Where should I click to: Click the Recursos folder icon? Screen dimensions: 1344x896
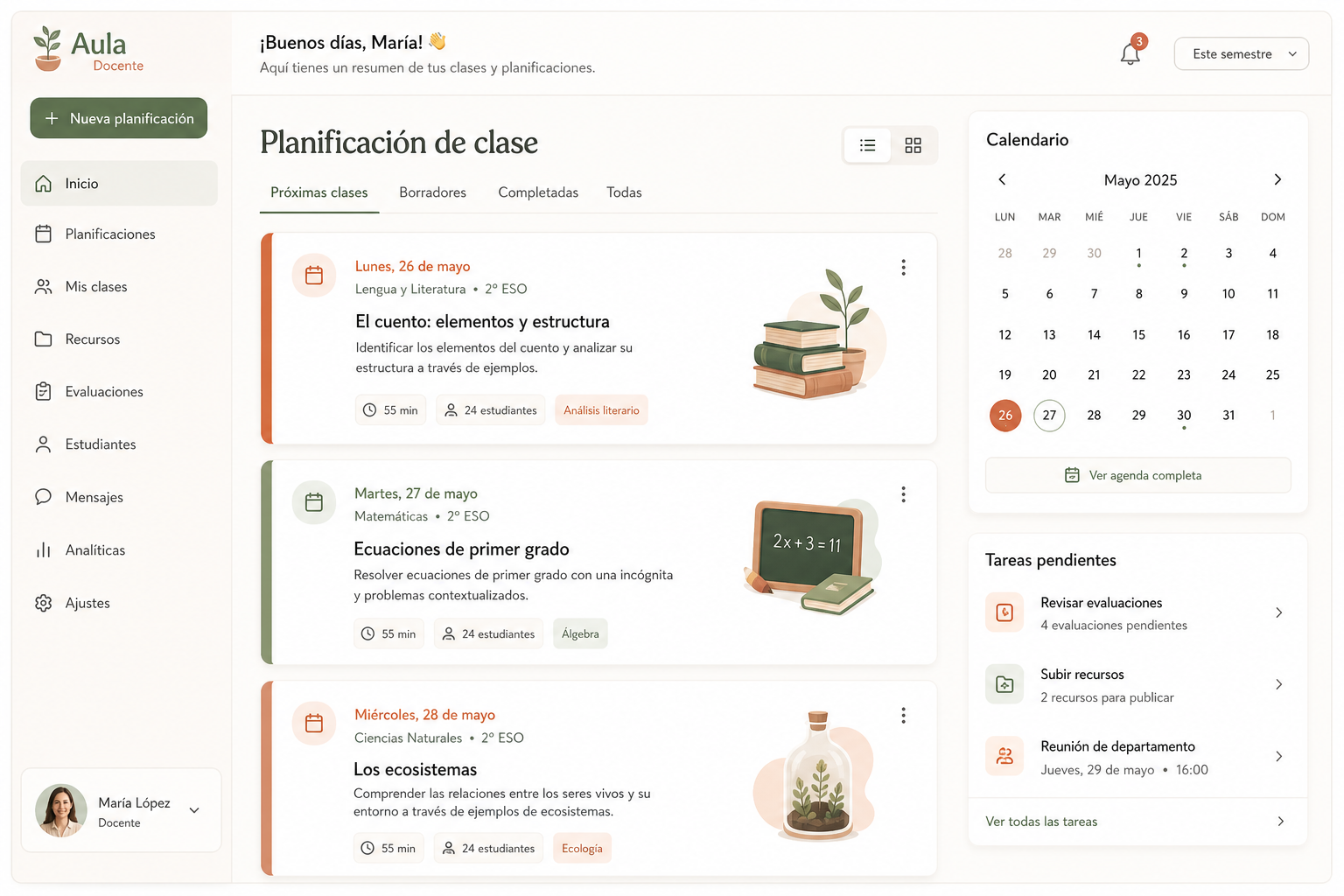[43, 339]
